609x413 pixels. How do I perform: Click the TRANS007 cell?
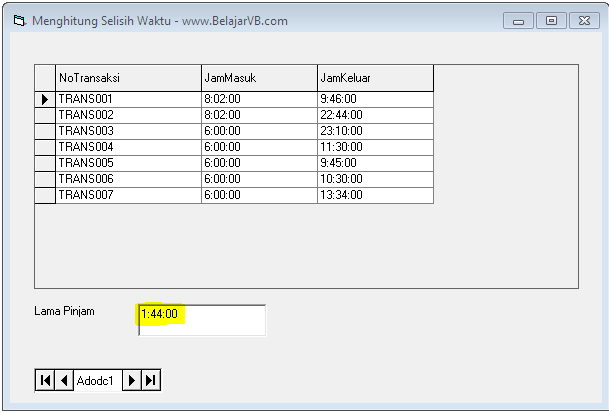coord(129,195)
